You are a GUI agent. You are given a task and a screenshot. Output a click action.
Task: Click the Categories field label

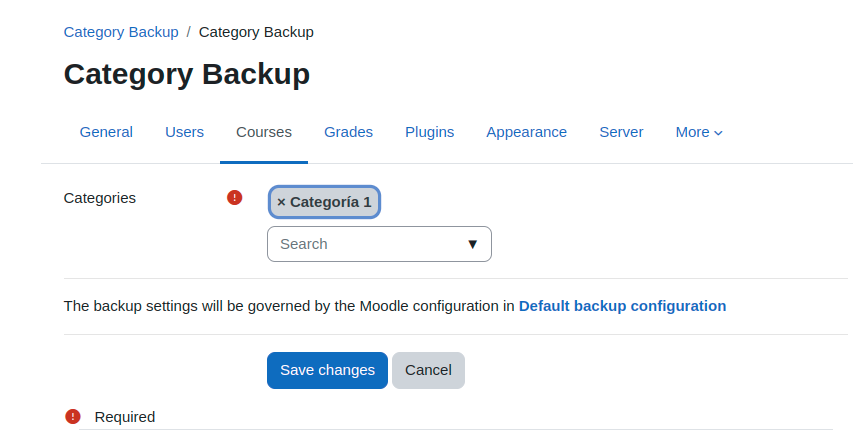pyautogui.click(x=100, y=198)
